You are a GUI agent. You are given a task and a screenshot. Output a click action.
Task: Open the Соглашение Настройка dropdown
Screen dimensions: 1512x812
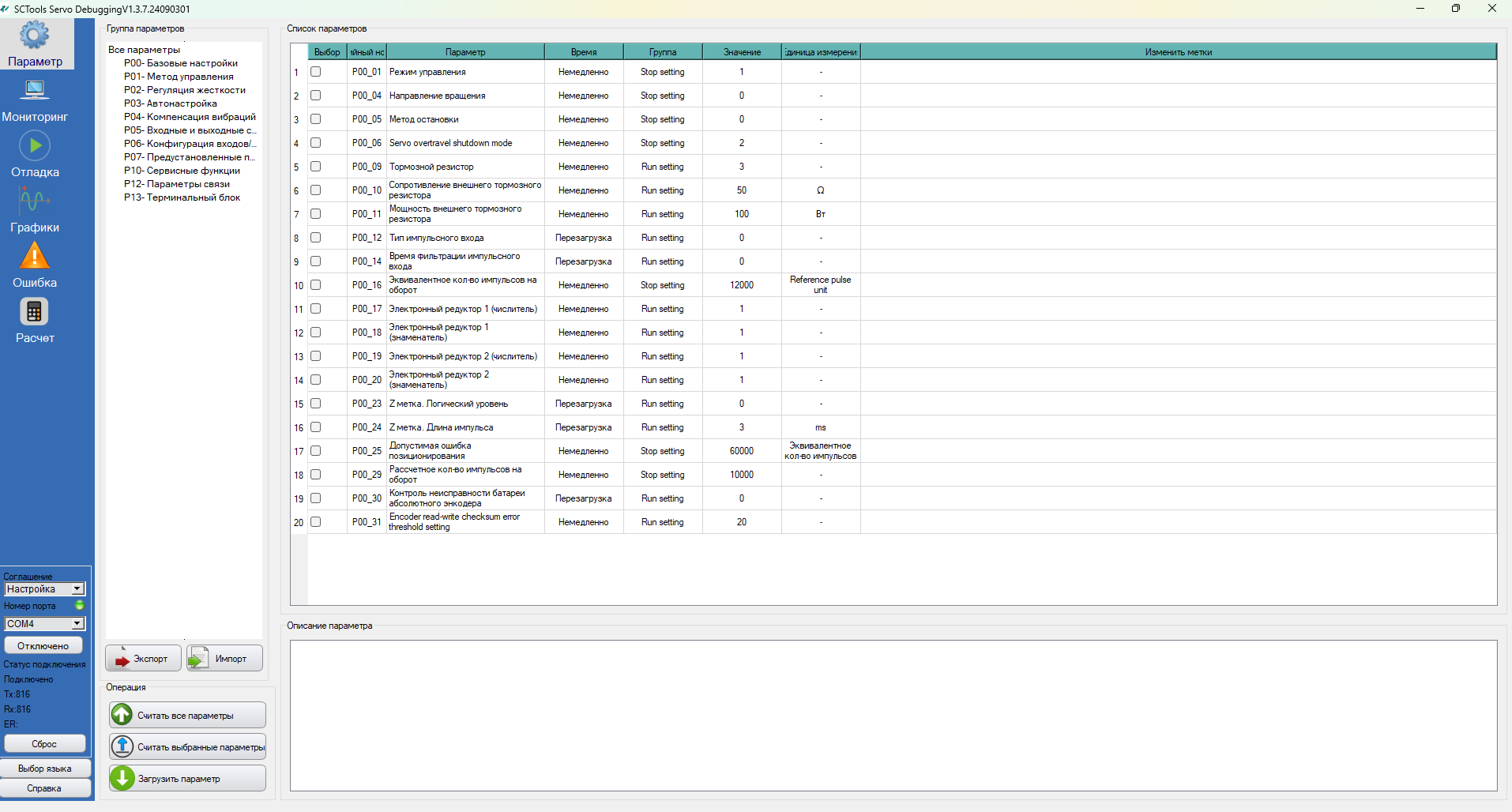tap(44, 589)
